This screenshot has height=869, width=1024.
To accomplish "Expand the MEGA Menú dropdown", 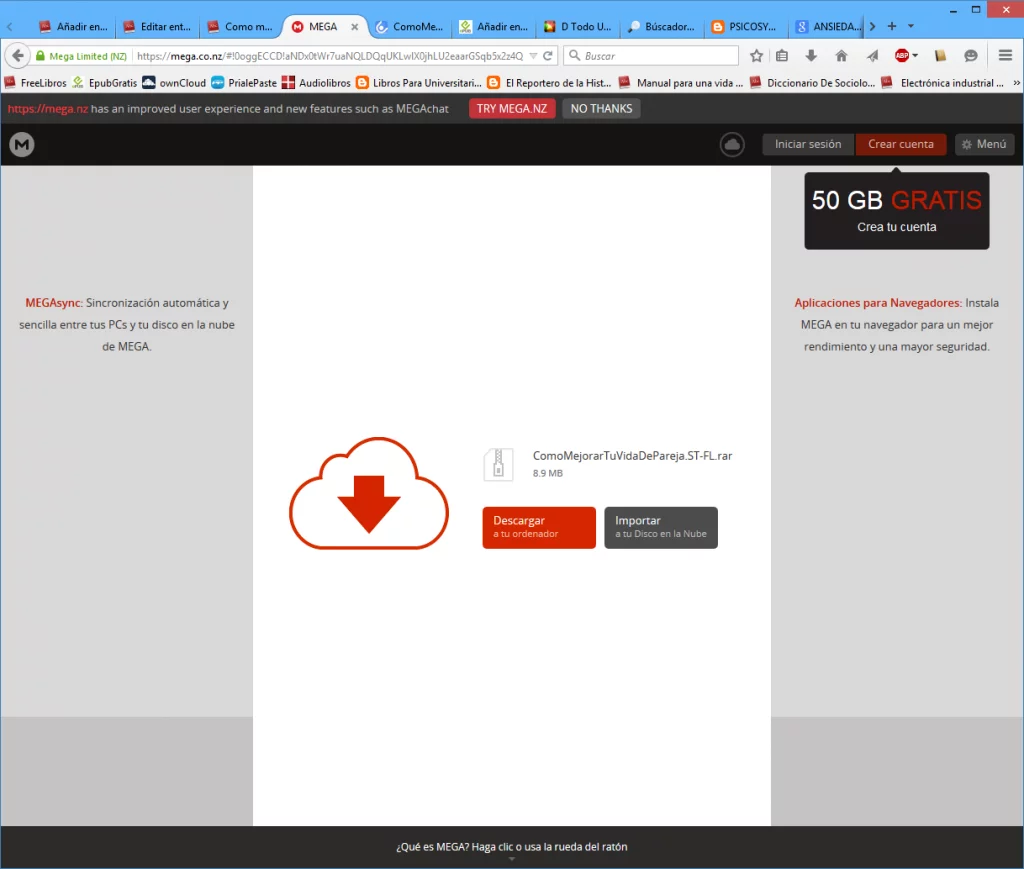I will point(984,144).
